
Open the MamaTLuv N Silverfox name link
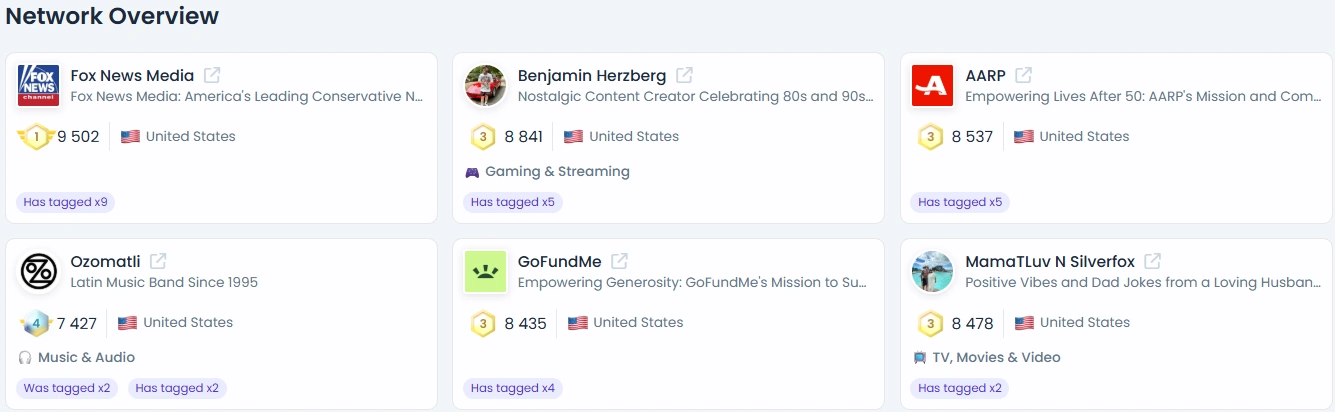tap(1050, 261)
